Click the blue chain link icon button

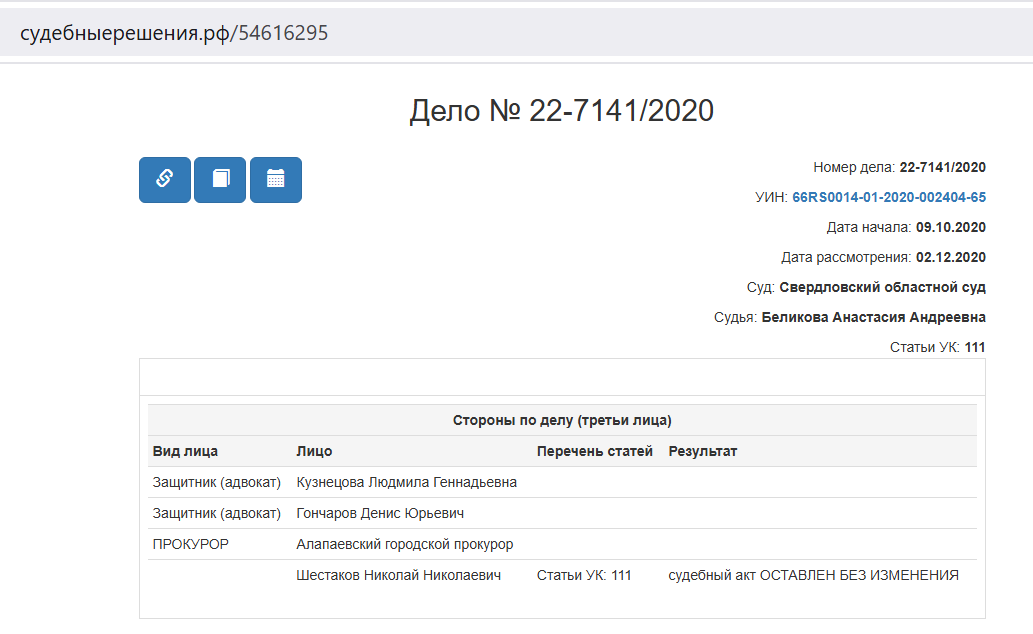(x=164, y=180)
